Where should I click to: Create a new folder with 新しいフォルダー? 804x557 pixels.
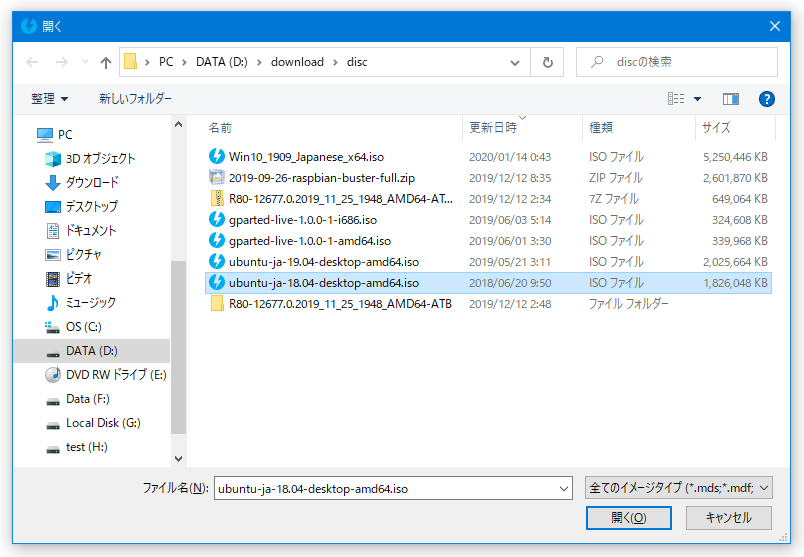pos(135,98)
